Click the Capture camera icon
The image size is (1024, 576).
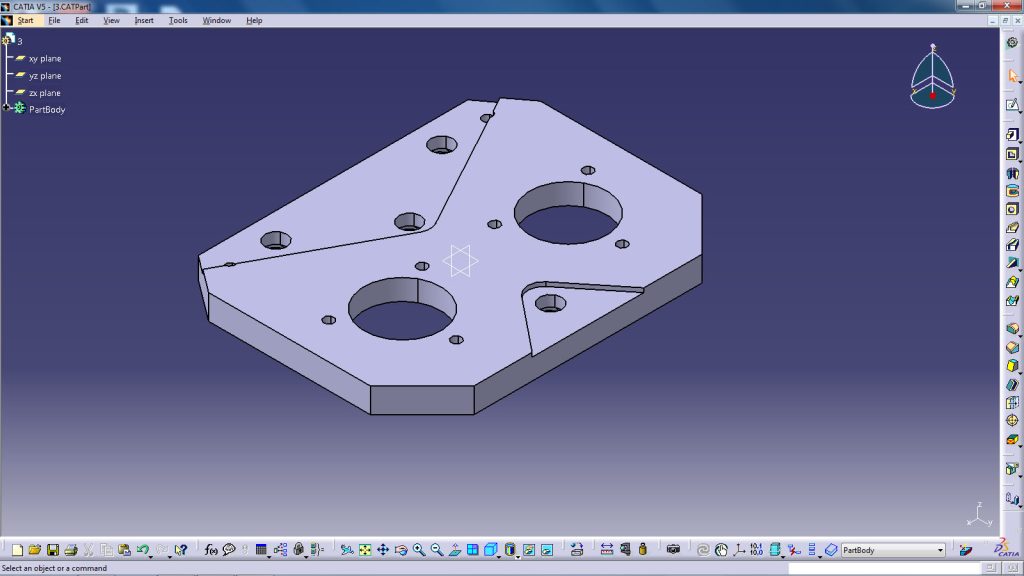tap(673, 550)
